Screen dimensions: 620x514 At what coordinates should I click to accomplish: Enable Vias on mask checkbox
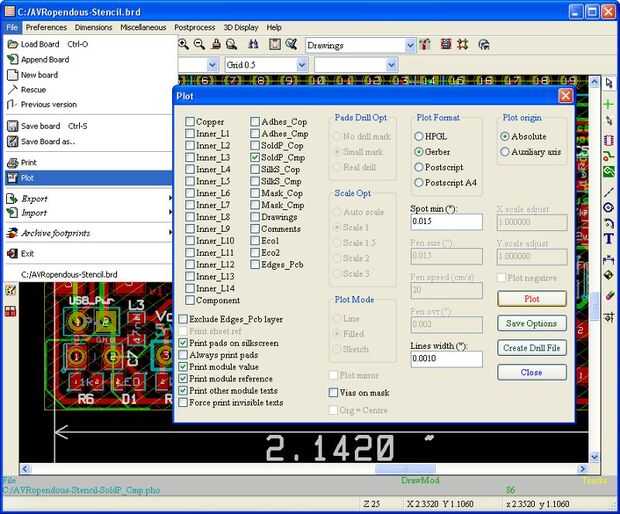333,393
